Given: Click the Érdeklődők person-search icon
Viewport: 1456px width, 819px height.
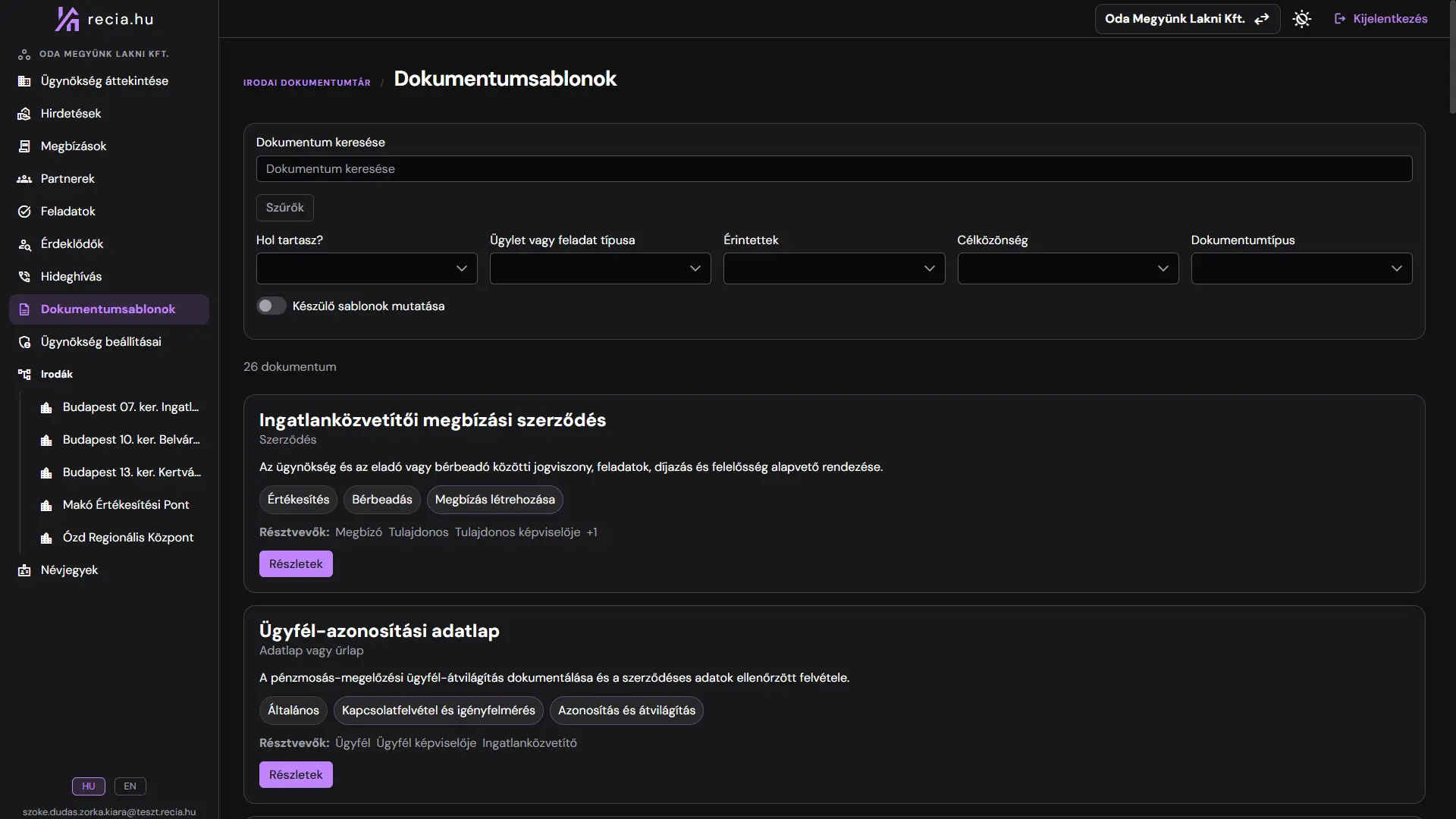Looking at the screenshot, I should [24, 244].
